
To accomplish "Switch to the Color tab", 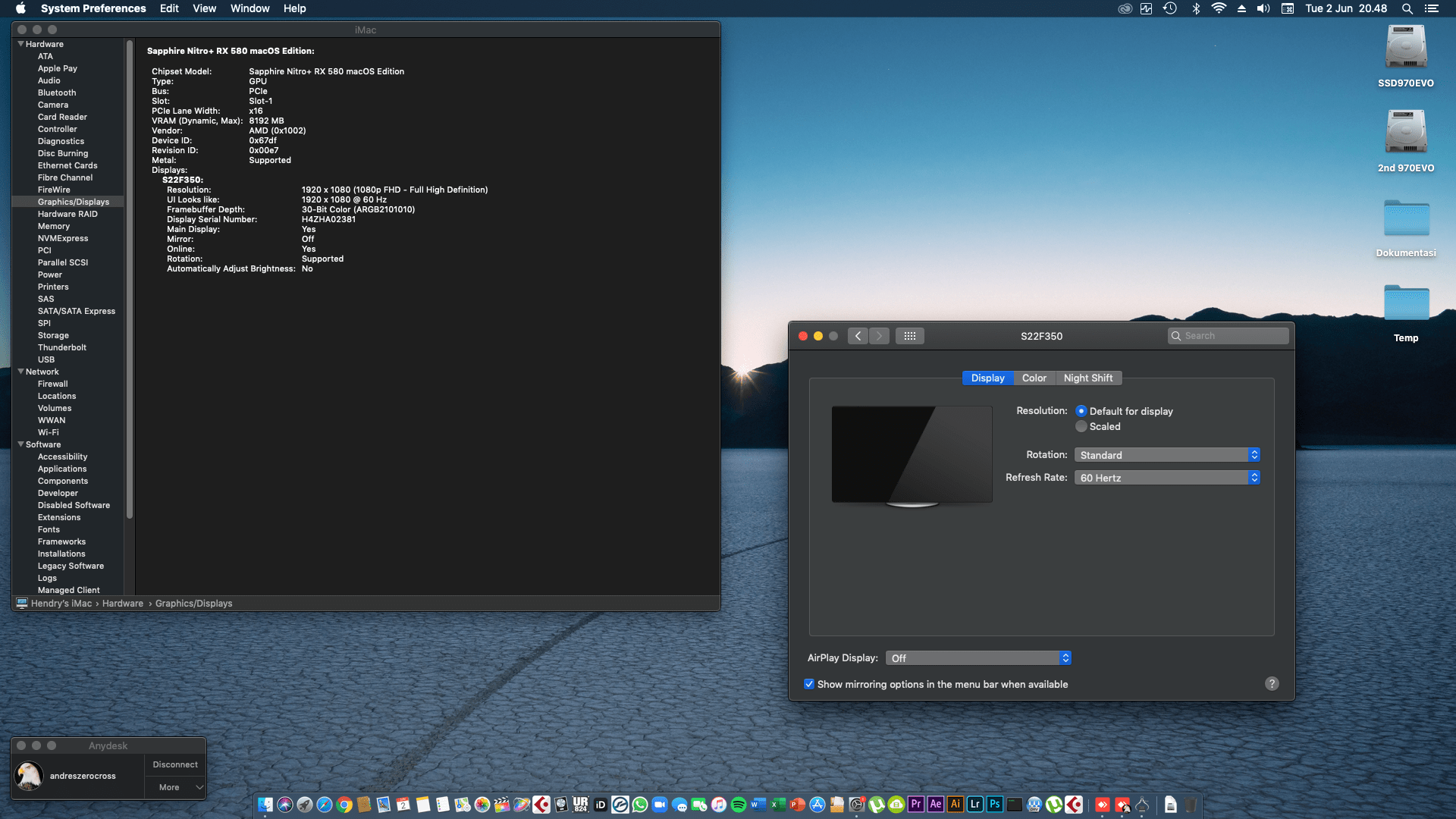I will pos(1034,378).
